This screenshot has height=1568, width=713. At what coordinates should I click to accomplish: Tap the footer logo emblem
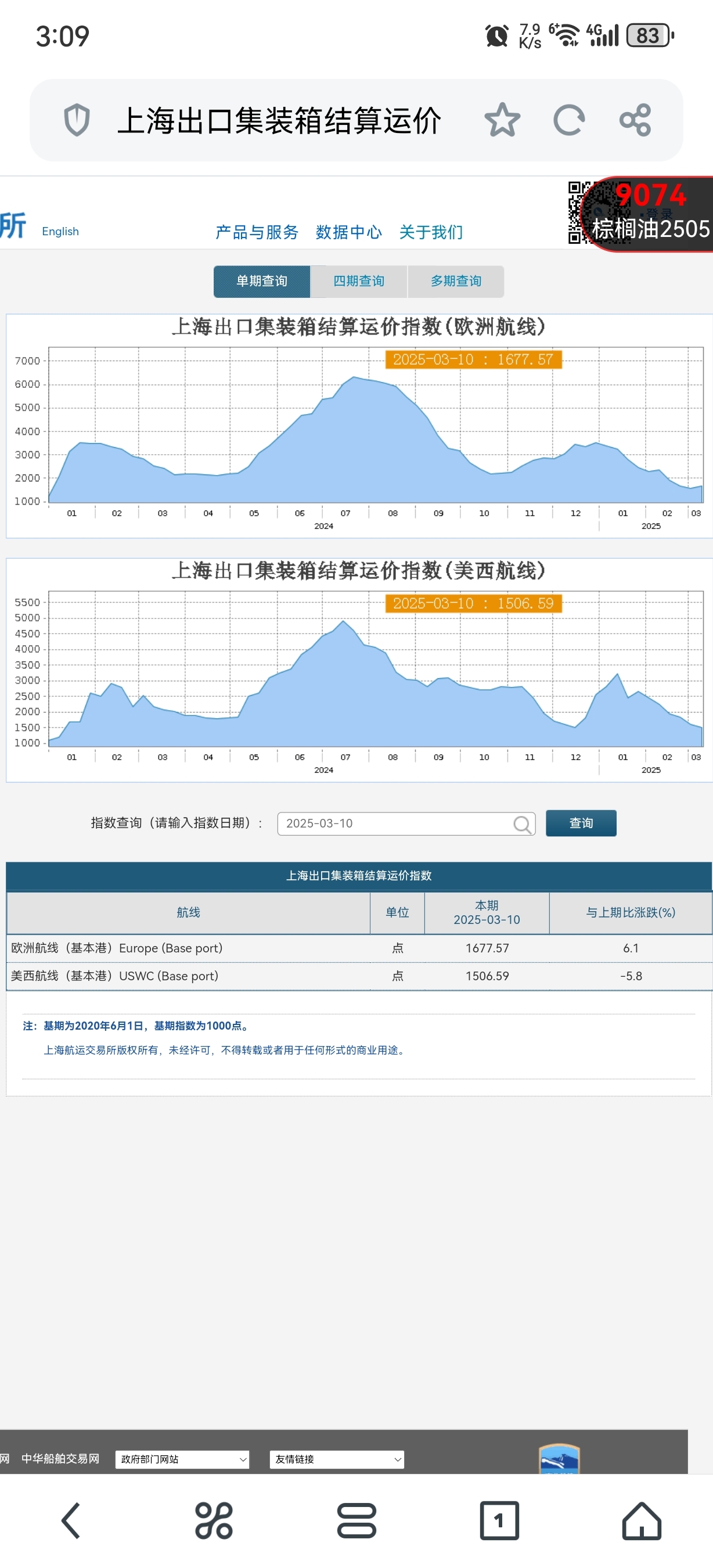559,1458
